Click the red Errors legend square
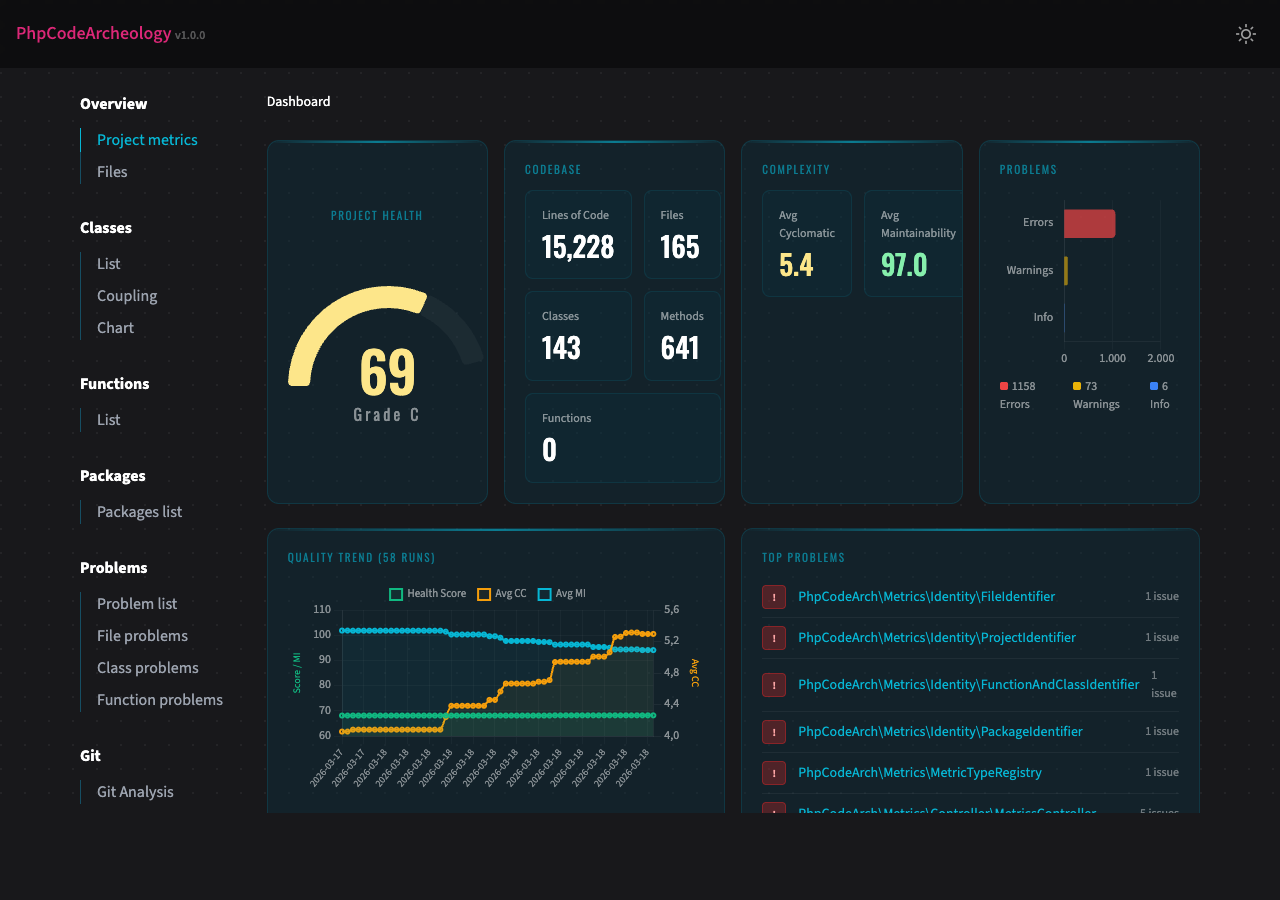The height and width of the screenshot is (900, 1280). 1004,385
